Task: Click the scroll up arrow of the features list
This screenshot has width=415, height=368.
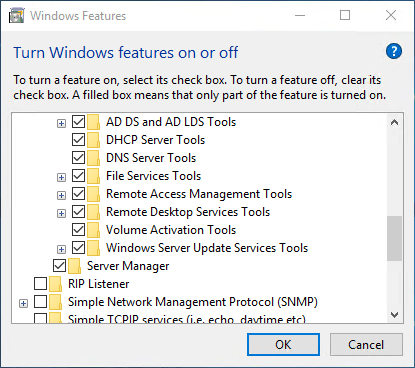Action: [395, 122]
